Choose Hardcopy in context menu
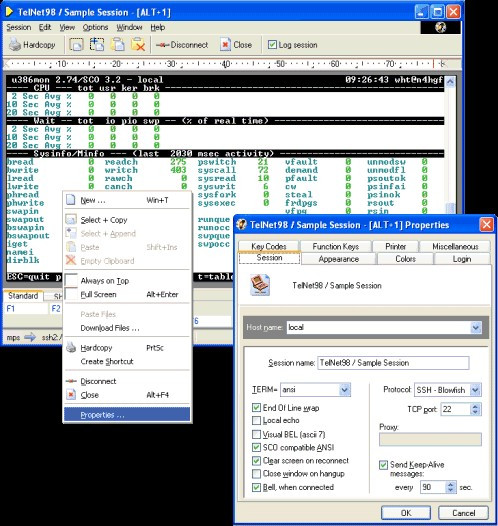498x526 pixels. tap(127, 348)
